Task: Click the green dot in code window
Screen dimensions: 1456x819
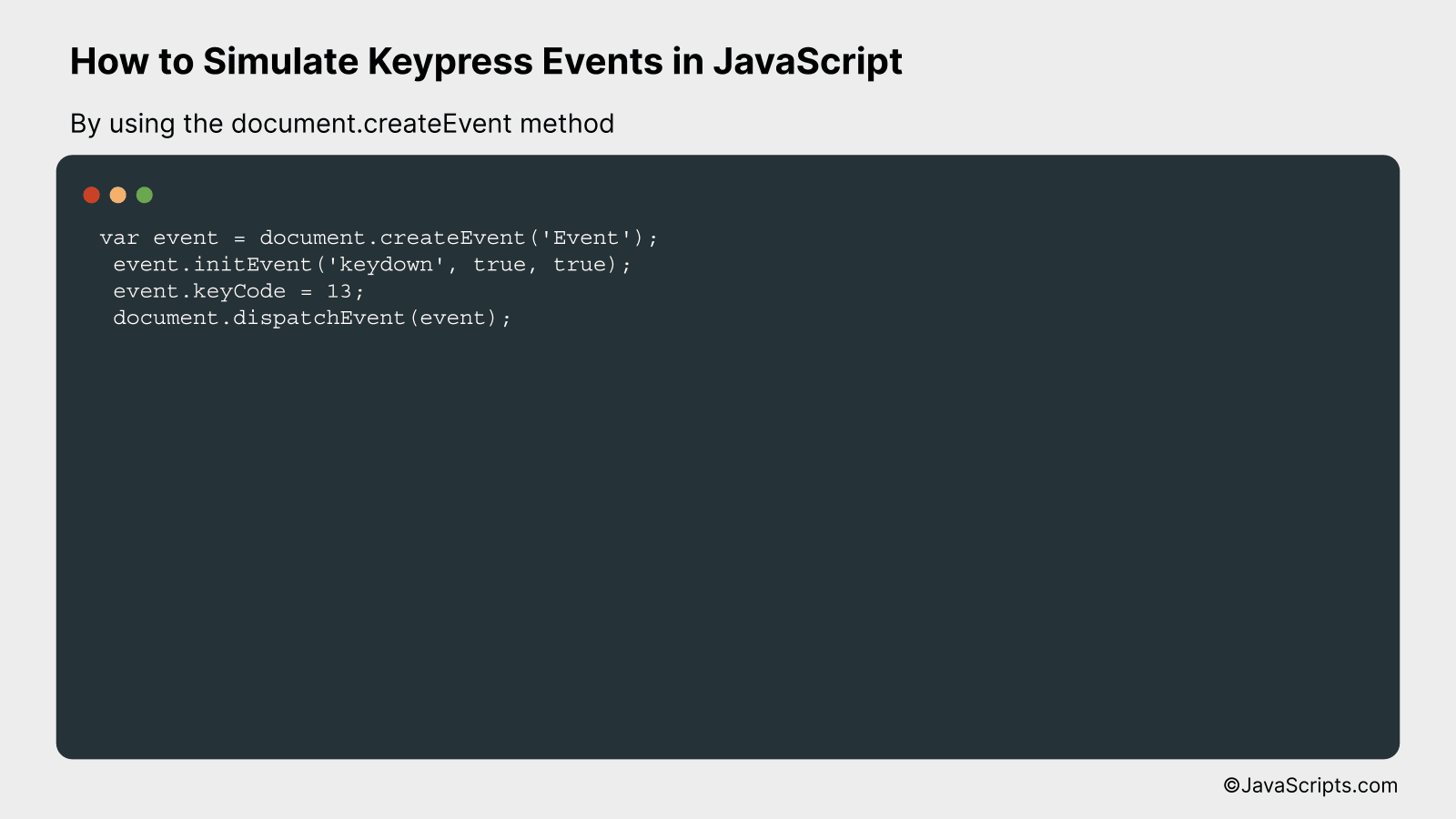Action: click(145, 195)
